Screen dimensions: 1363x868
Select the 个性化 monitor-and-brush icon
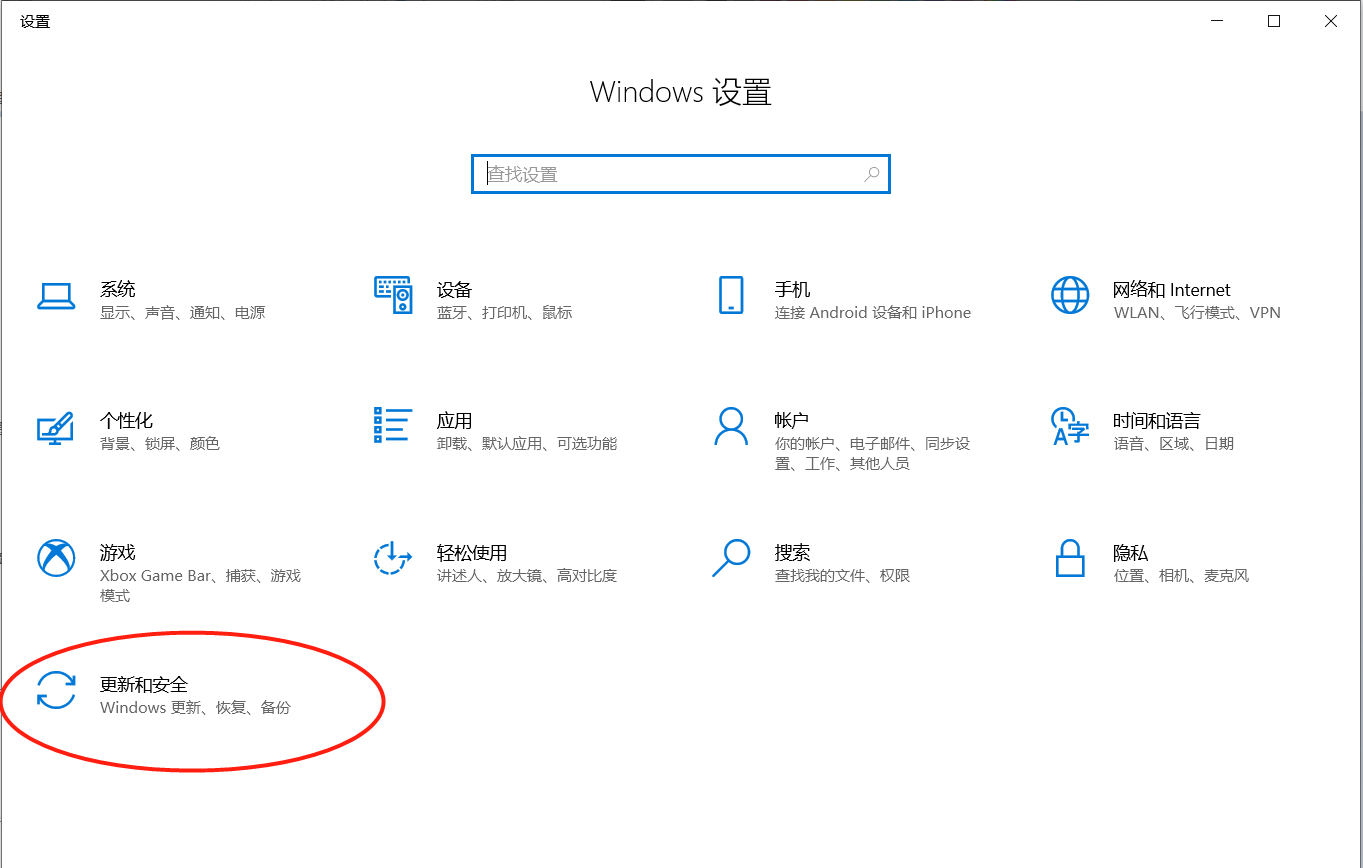57,428
